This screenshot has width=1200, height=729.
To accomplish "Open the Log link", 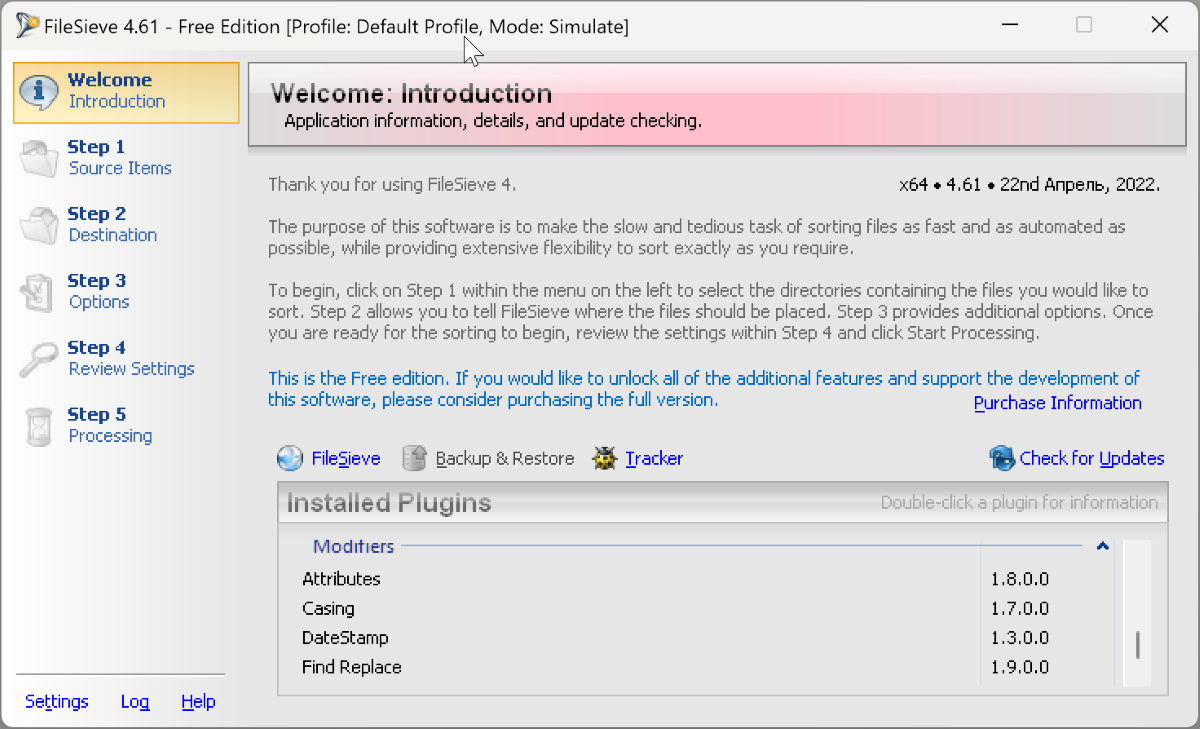I will pos(135,702).
